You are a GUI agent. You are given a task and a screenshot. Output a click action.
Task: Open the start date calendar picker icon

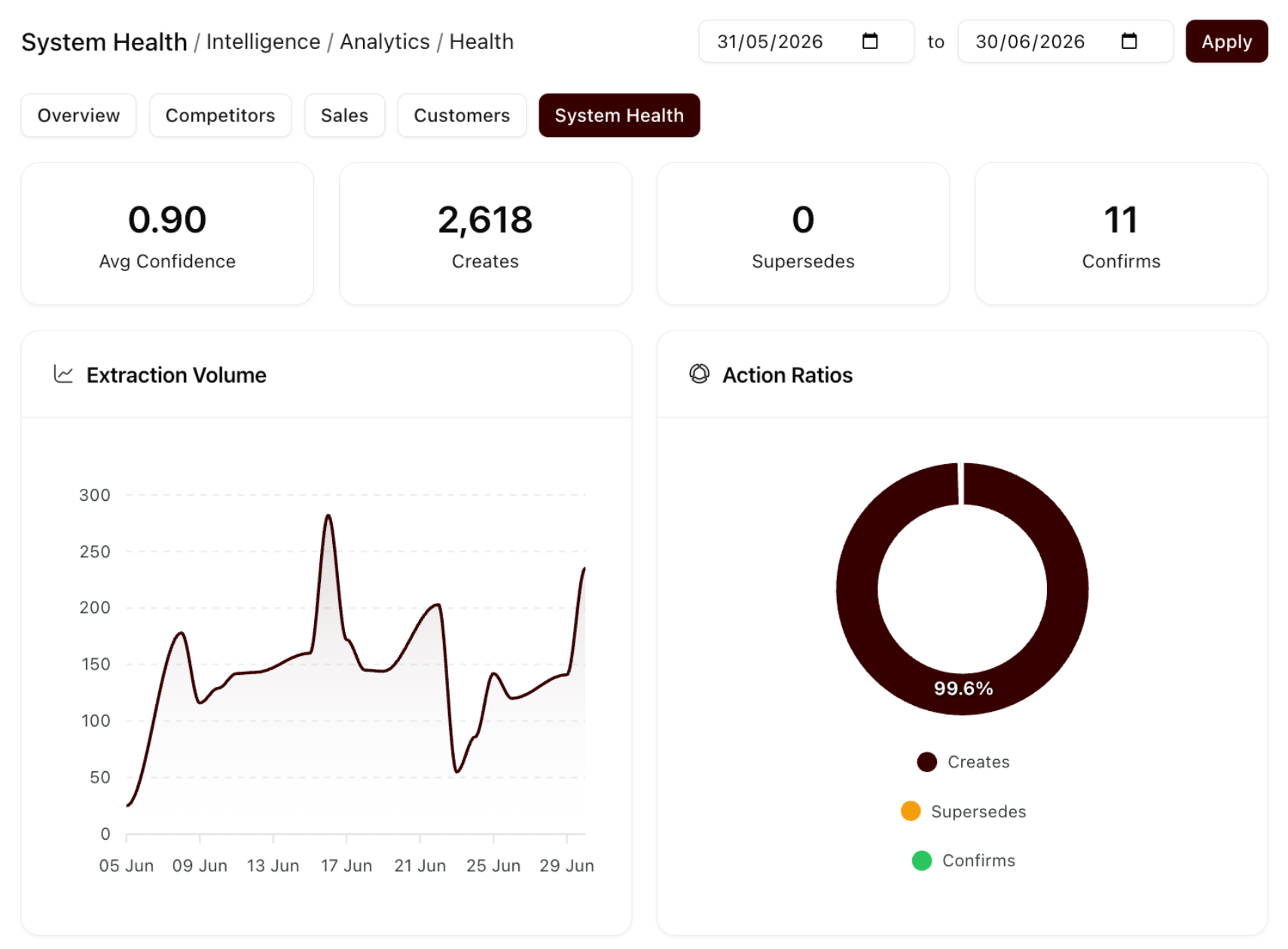(870, 41)
